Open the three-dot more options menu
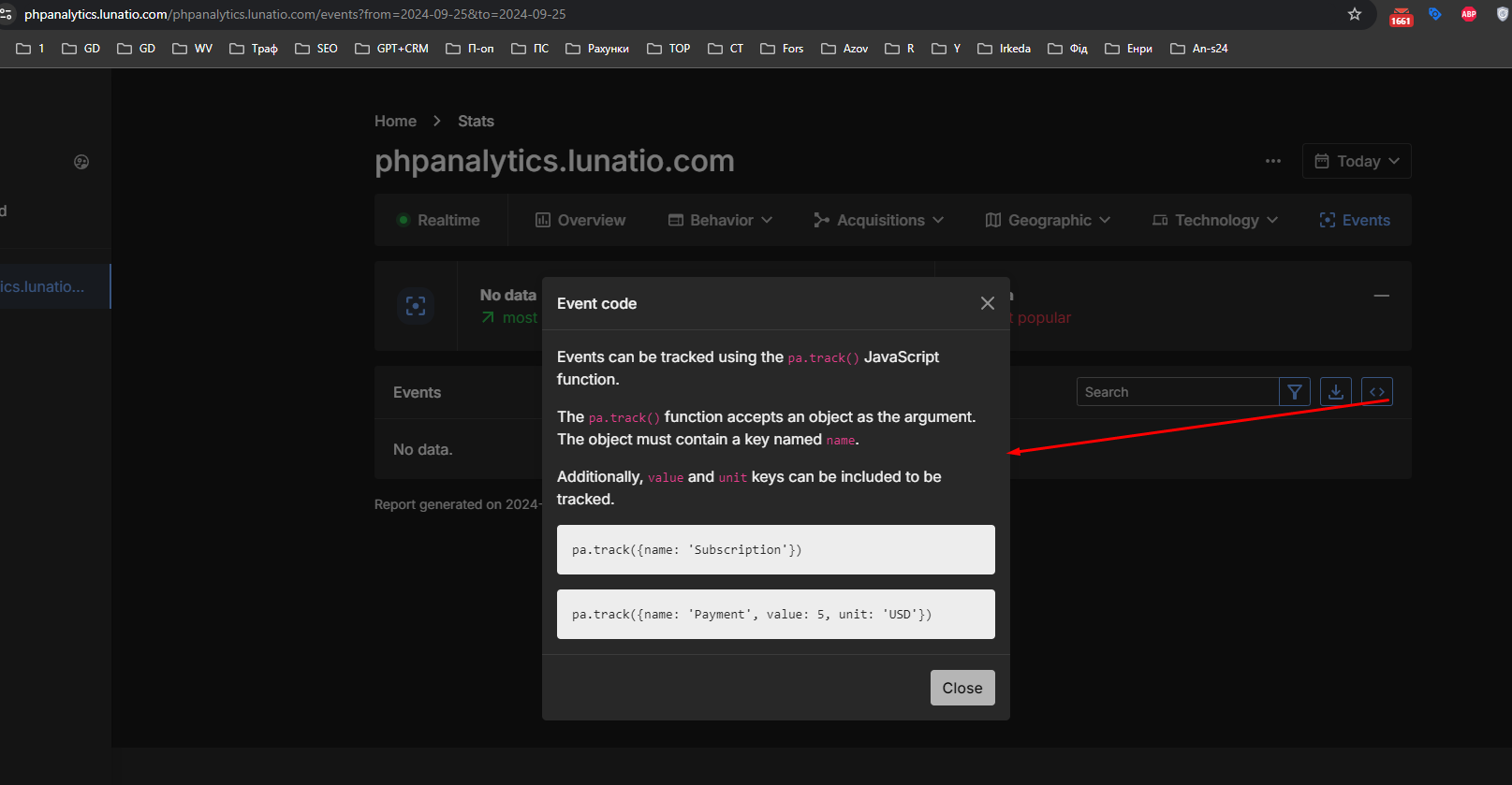This screenshot has width=1512, height=785. coord(1272,161)
